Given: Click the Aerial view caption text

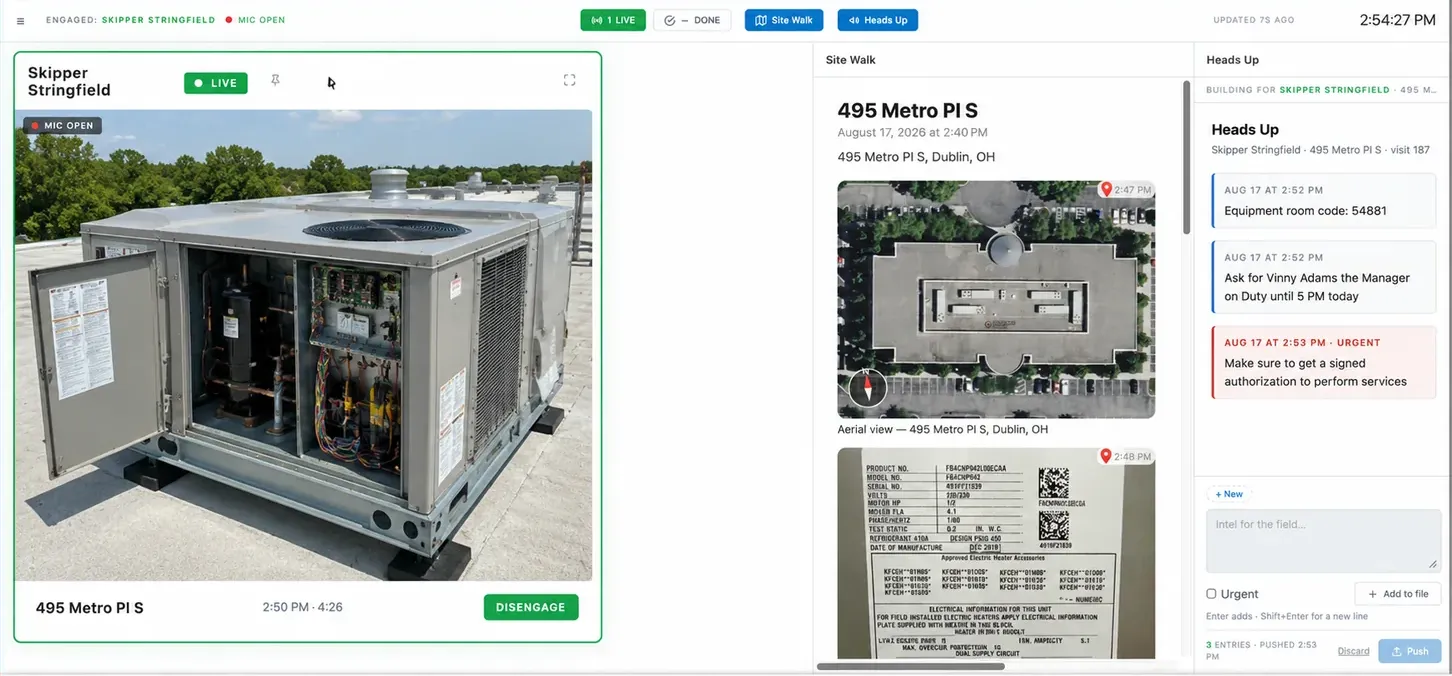Looking at the screenshot, I should pos(942,429).
